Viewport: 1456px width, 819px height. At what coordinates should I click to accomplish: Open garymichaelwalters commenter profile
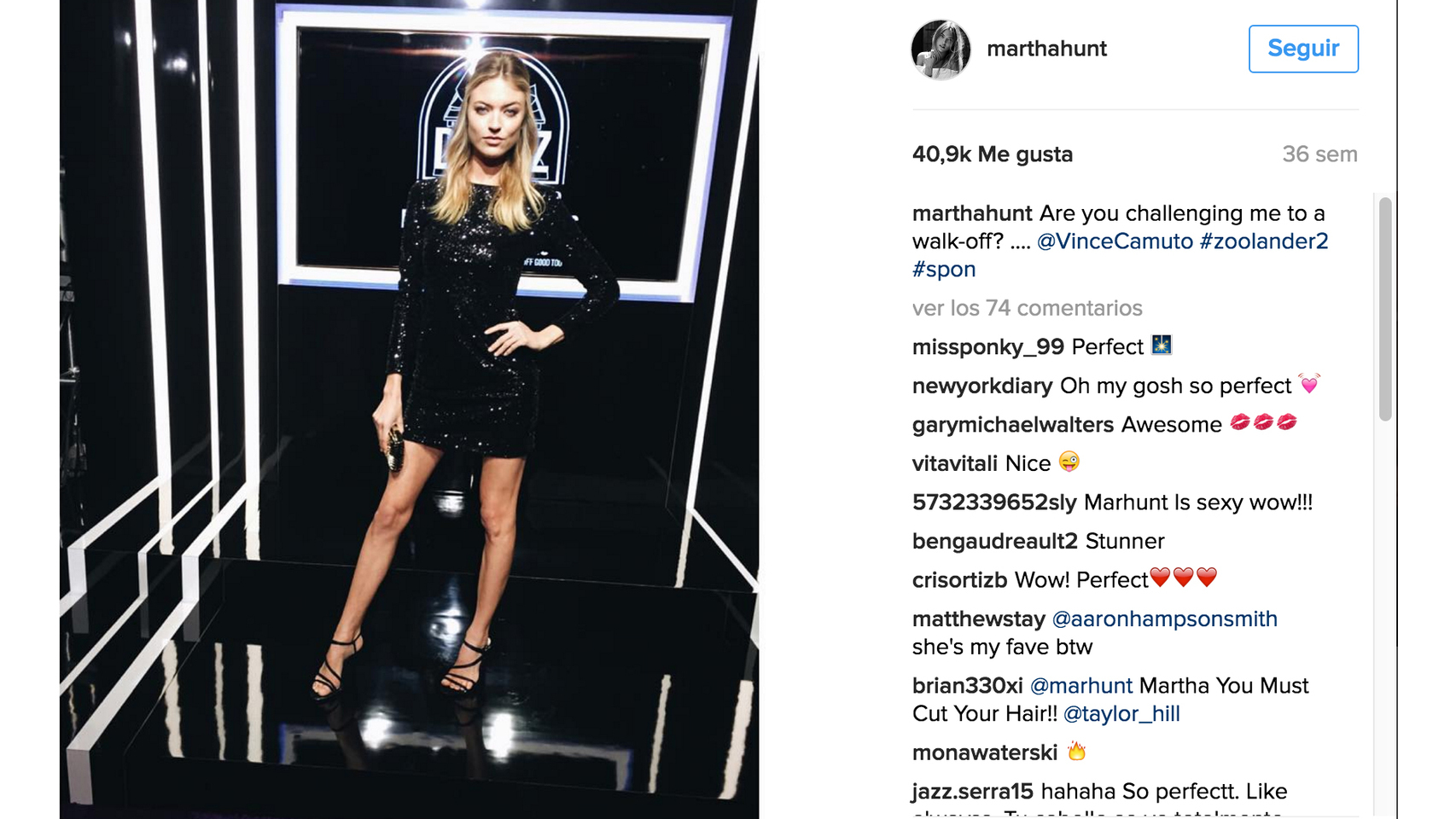(1013, 425)
